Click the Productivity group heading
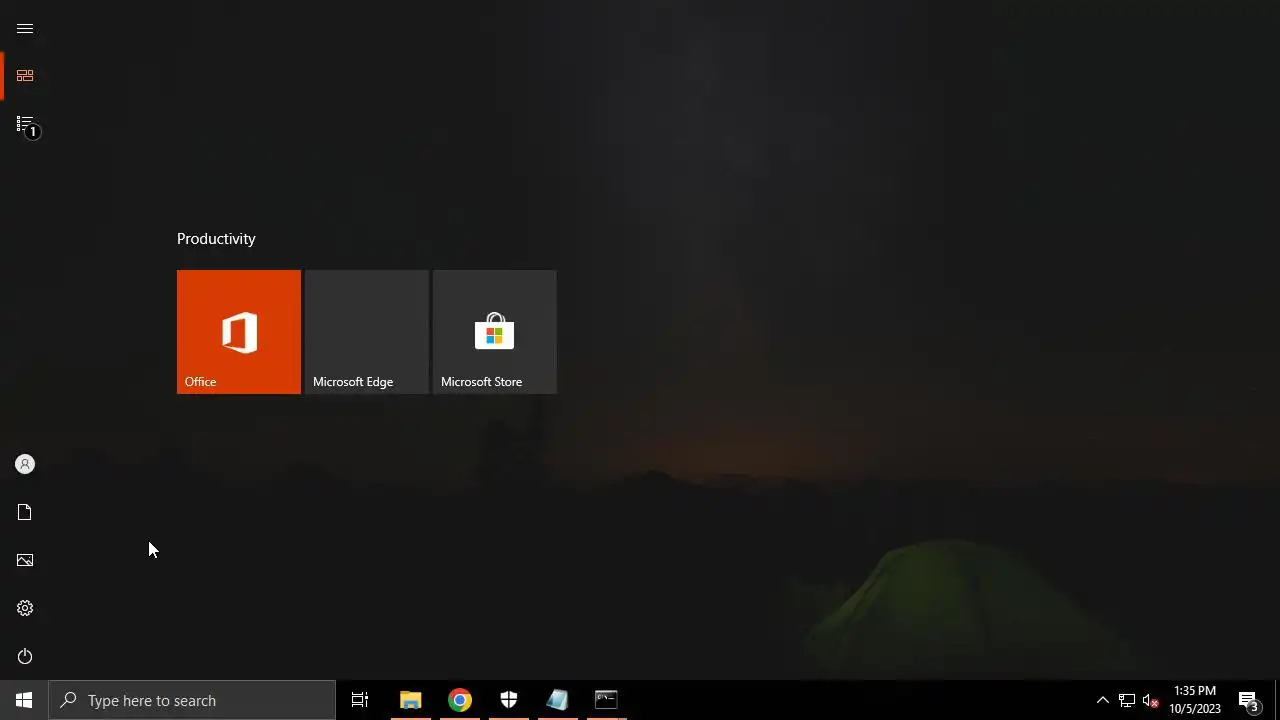Image resolution: width=1280 pixels, height=720 pixels. tap(216, 238)
